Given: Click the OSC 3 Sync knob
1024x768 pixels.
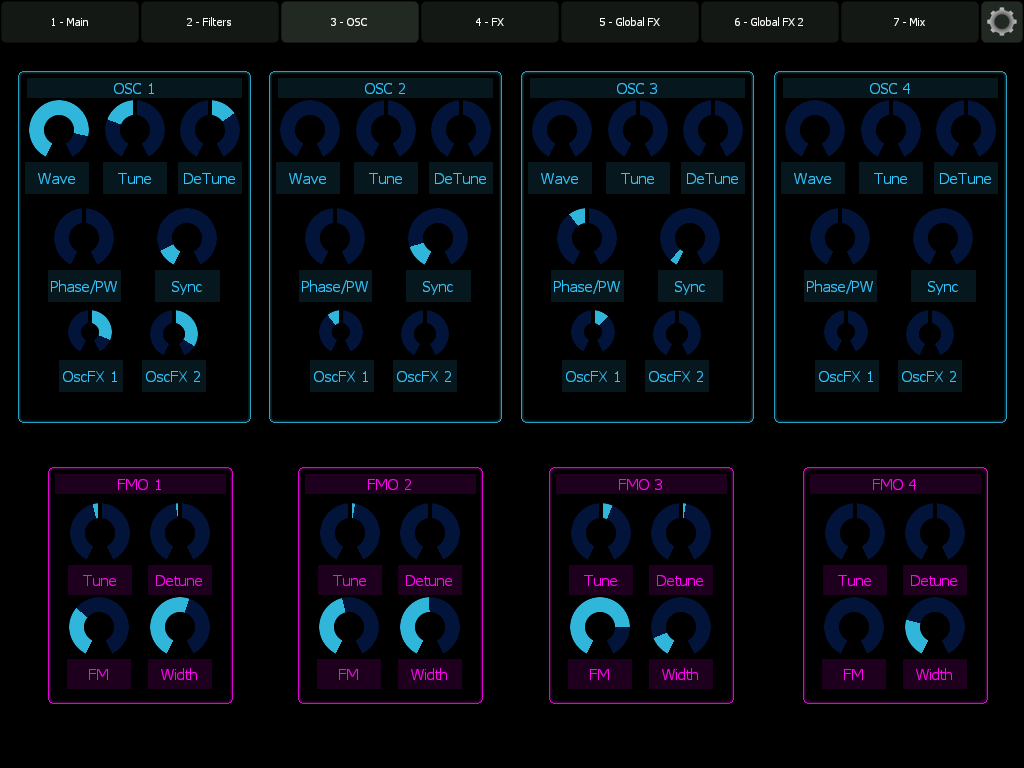Looking at the screenshot, I should [x=690, y=238].
